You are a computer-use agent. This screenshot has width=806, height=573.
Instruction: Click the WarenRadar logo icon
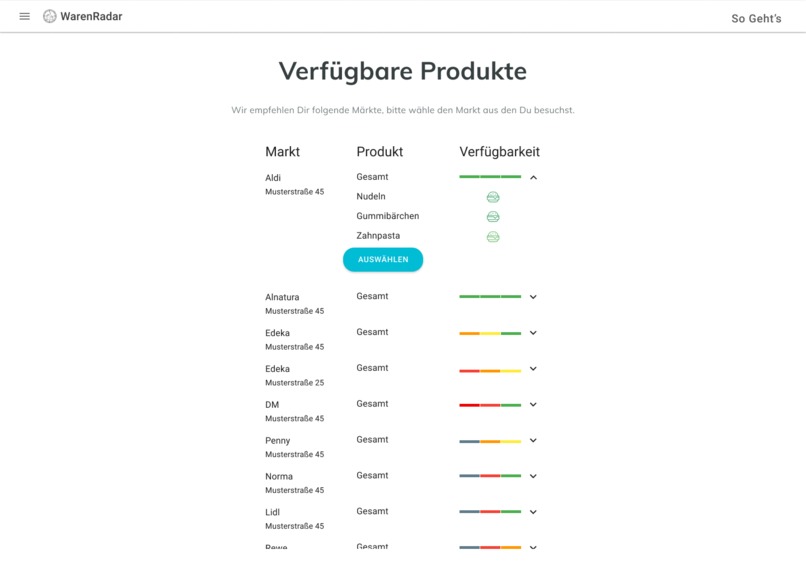(x=50, y=16)
